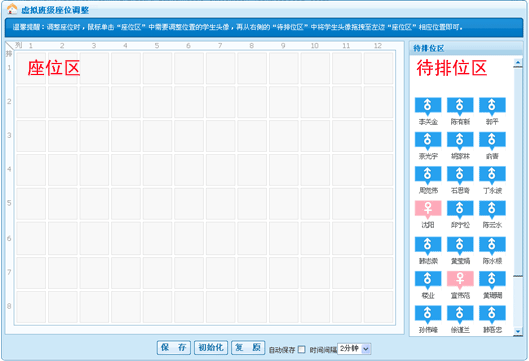The height and width of the screenshot is (361, 529).
Task: Click scroll-up arrow of waiting area list
Action: (x=518, y=62)
